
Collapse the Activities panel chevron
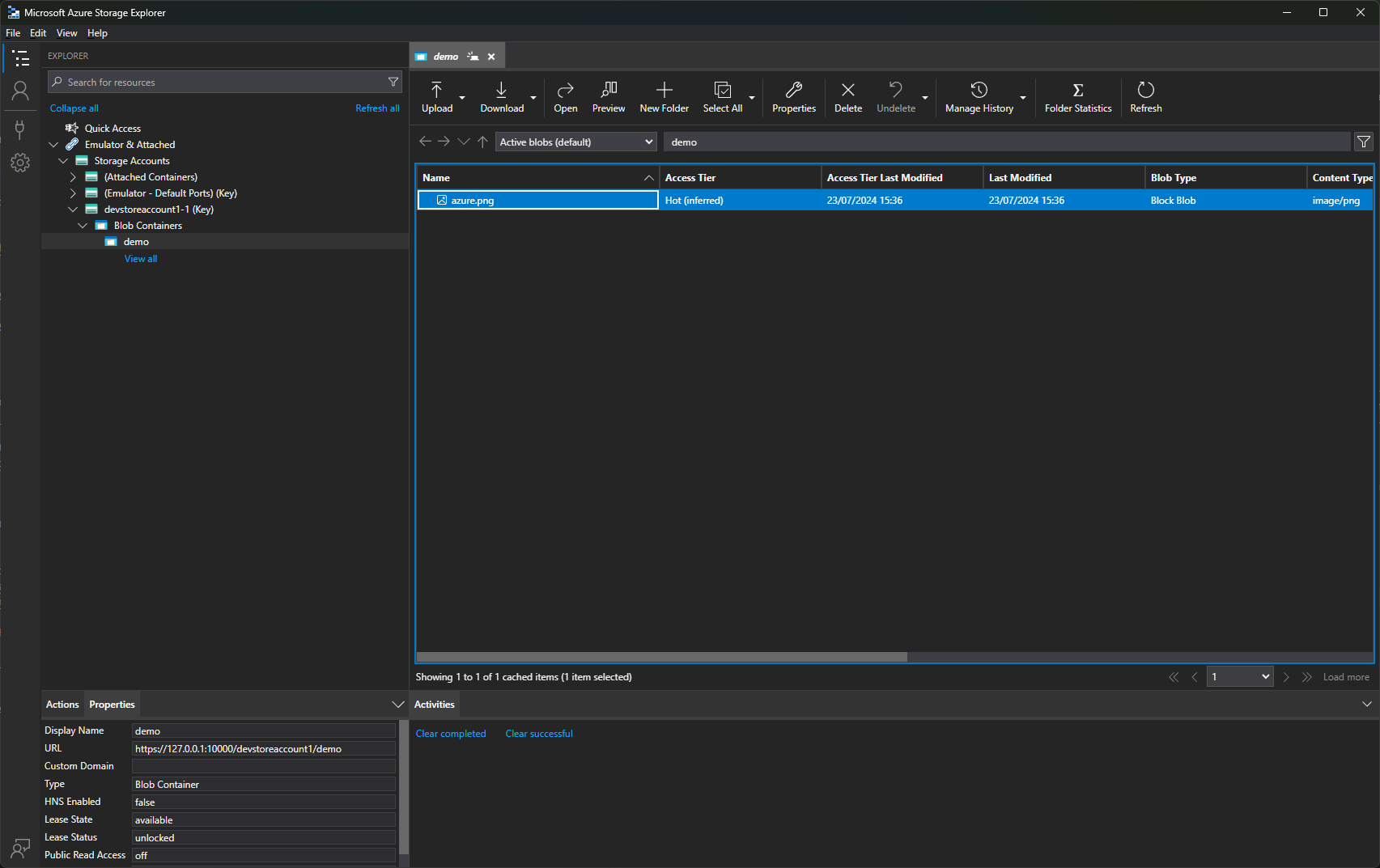[x=1366, y=705]
